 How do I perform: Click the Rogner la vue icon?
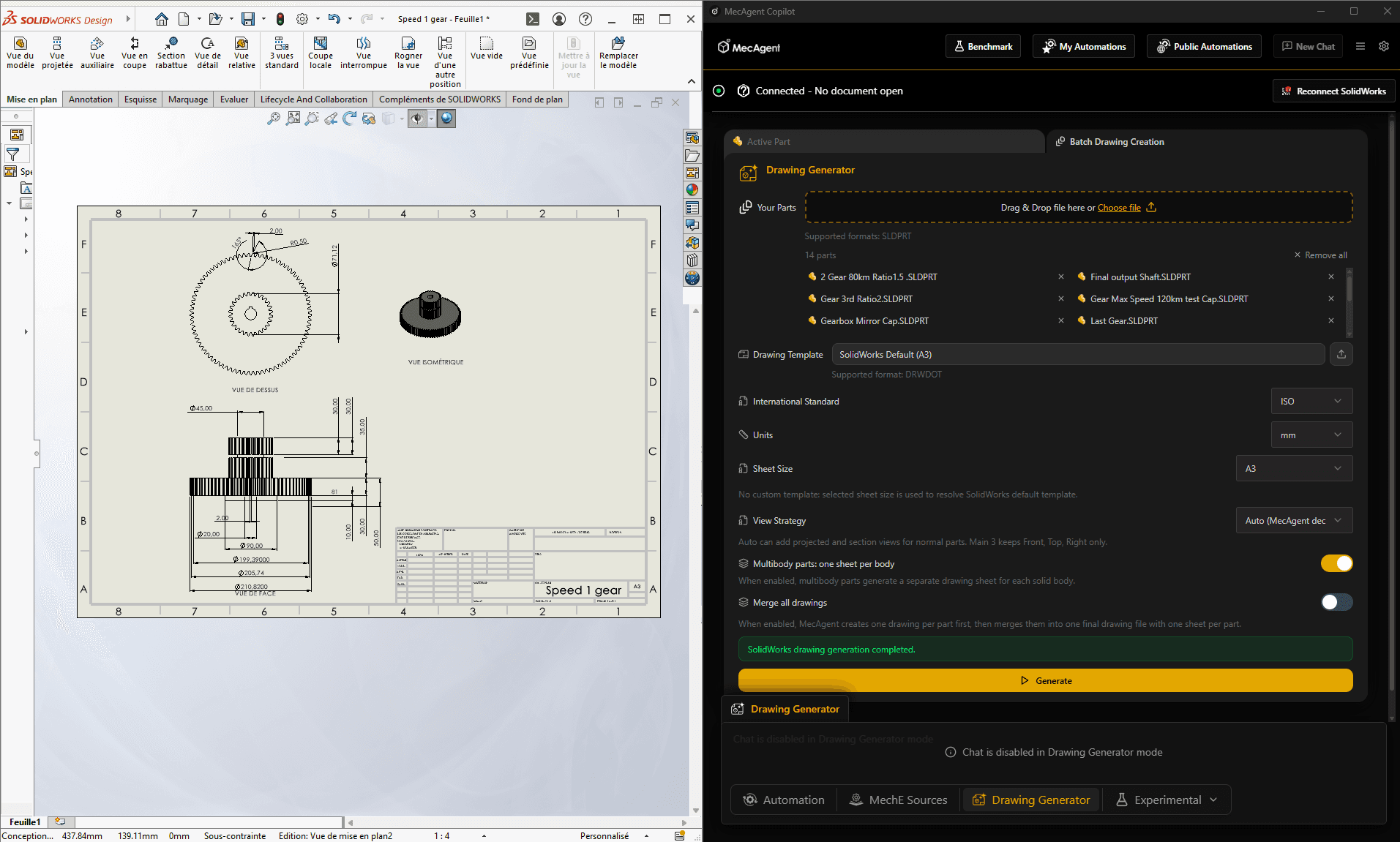[x=408, y=44]
